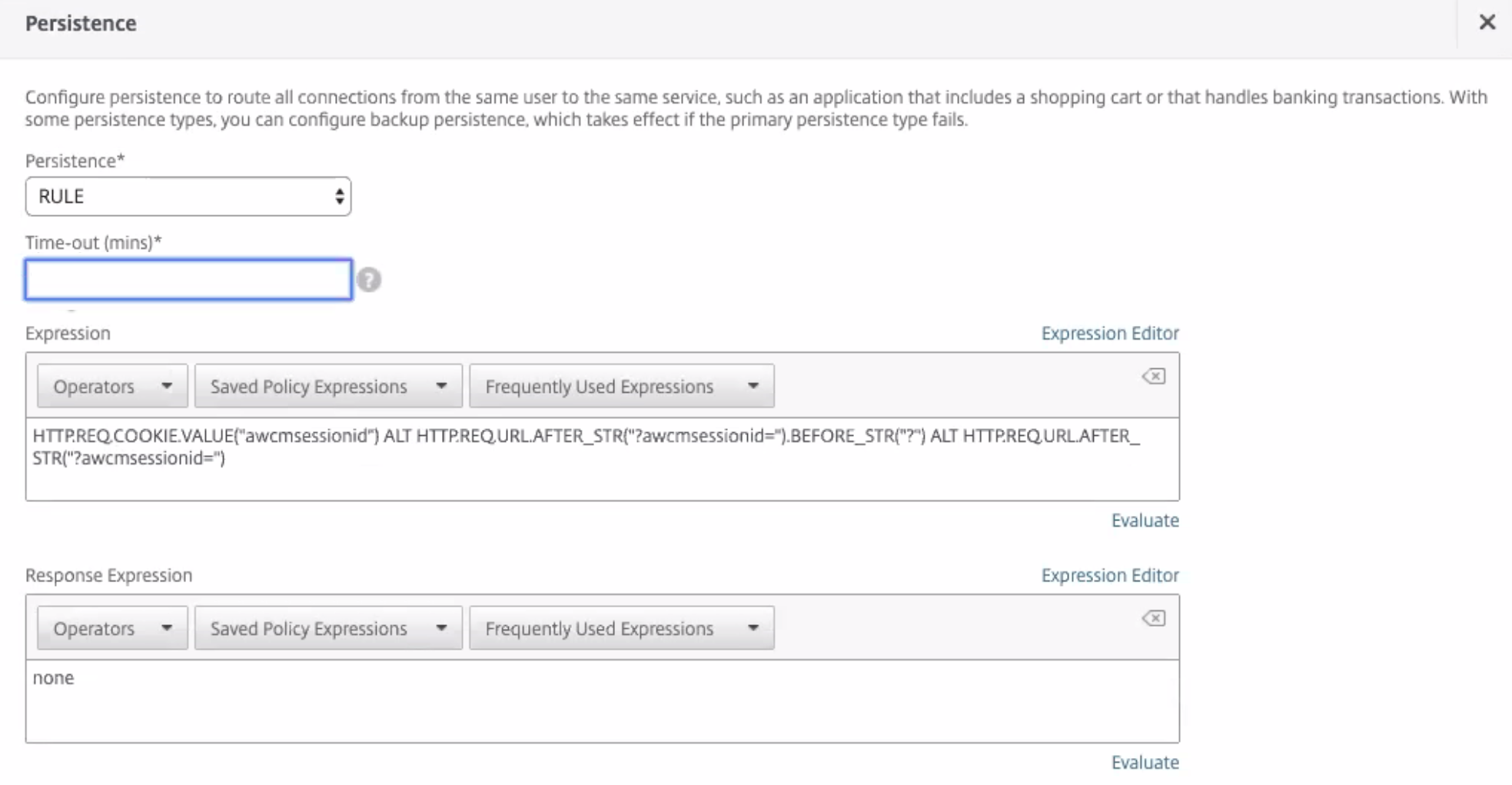Evaluate the Response Expression
Screen dimensions: 1512x785
click(1145, 762)
